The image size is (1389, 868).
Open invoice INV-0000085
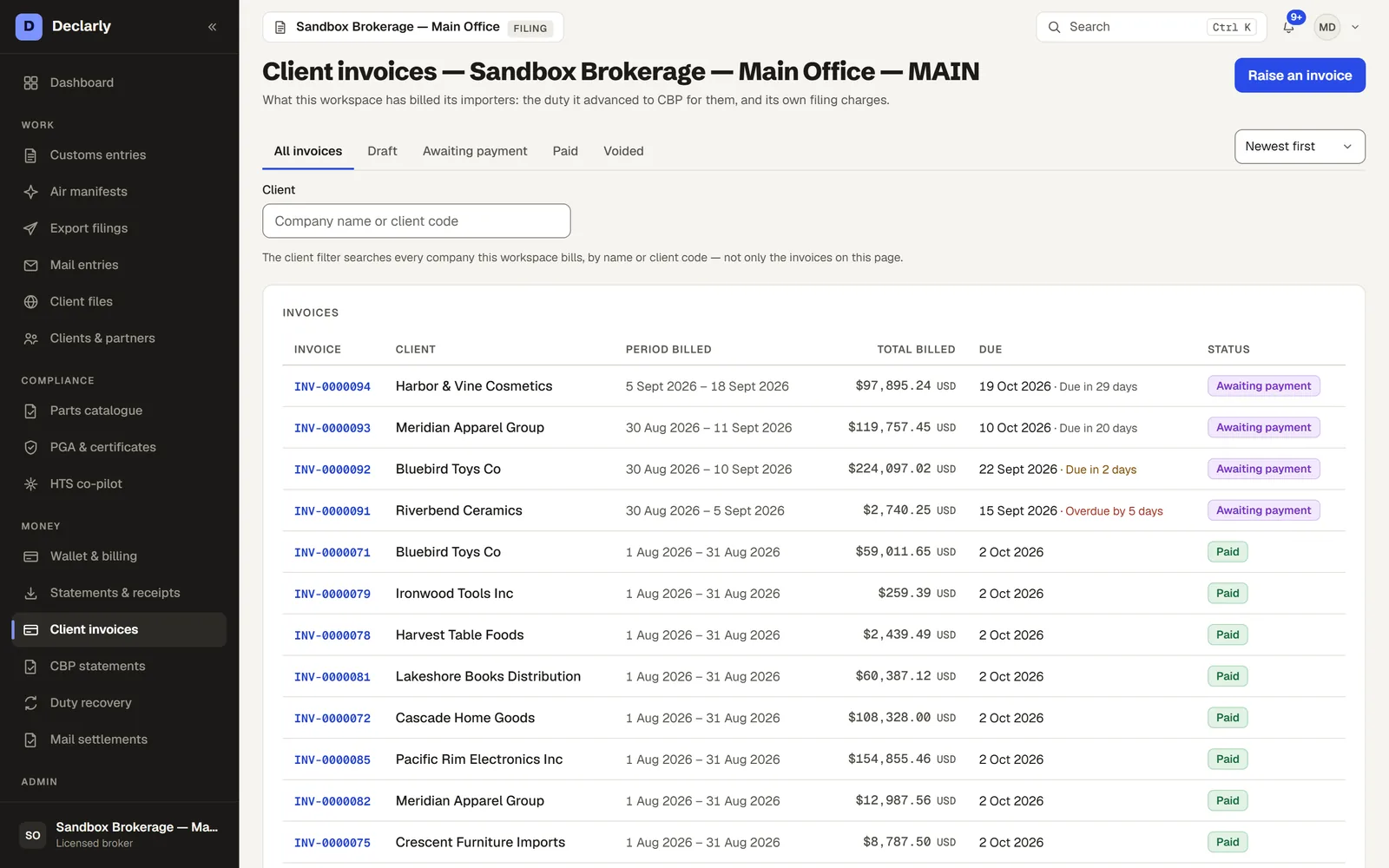coord(332,759)
